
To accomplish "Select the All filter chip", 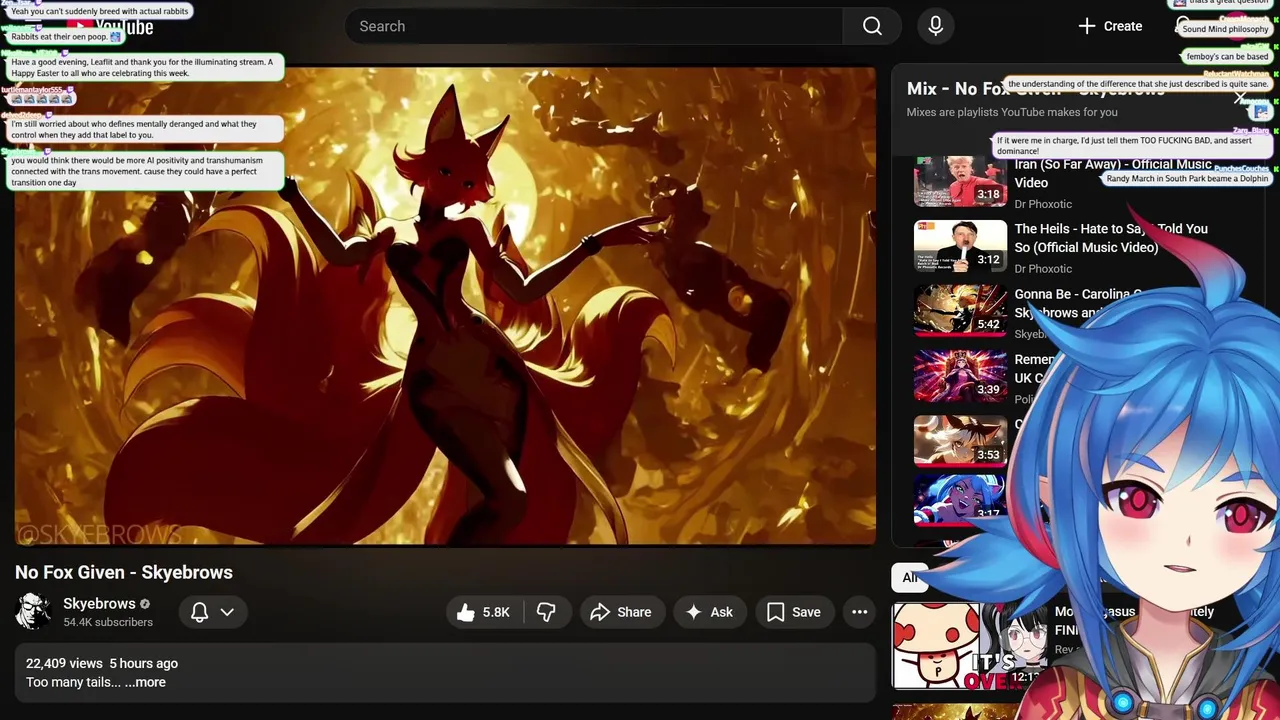I will point(909,577).
